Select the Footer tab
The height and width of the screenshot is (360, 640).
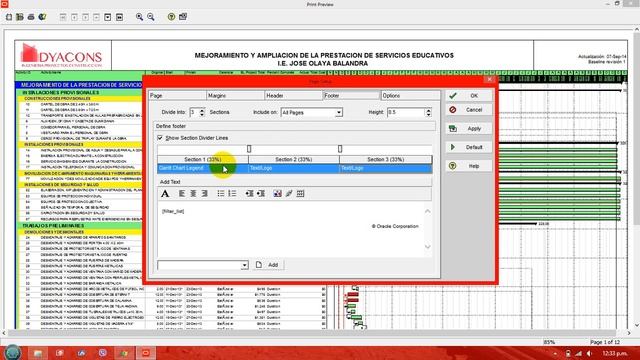(x=351, y=96)
